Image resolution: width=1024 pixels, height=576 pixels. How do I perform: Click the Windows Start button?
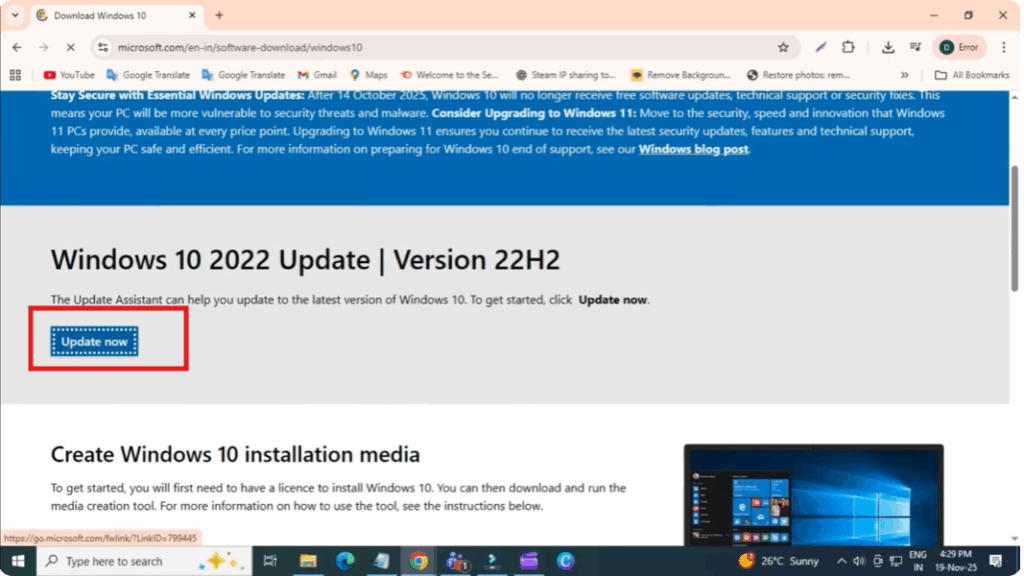(x=18, y=561)
